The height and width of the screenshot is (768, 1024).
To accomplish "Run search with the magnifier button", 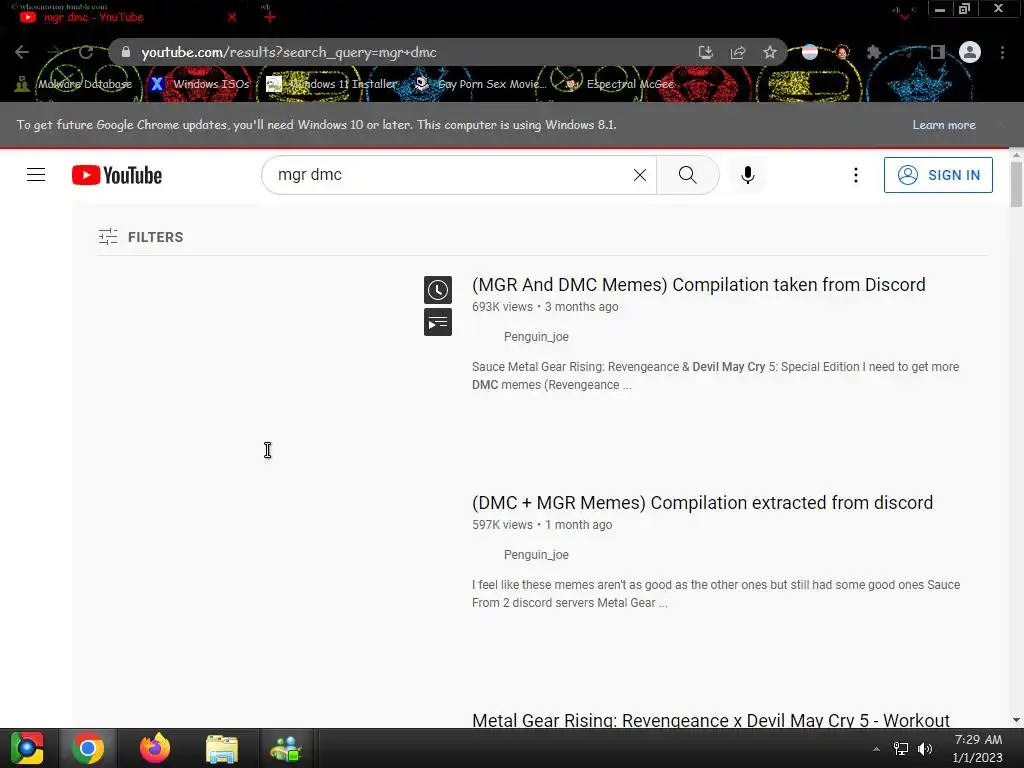I will click(x=688, y=175).
